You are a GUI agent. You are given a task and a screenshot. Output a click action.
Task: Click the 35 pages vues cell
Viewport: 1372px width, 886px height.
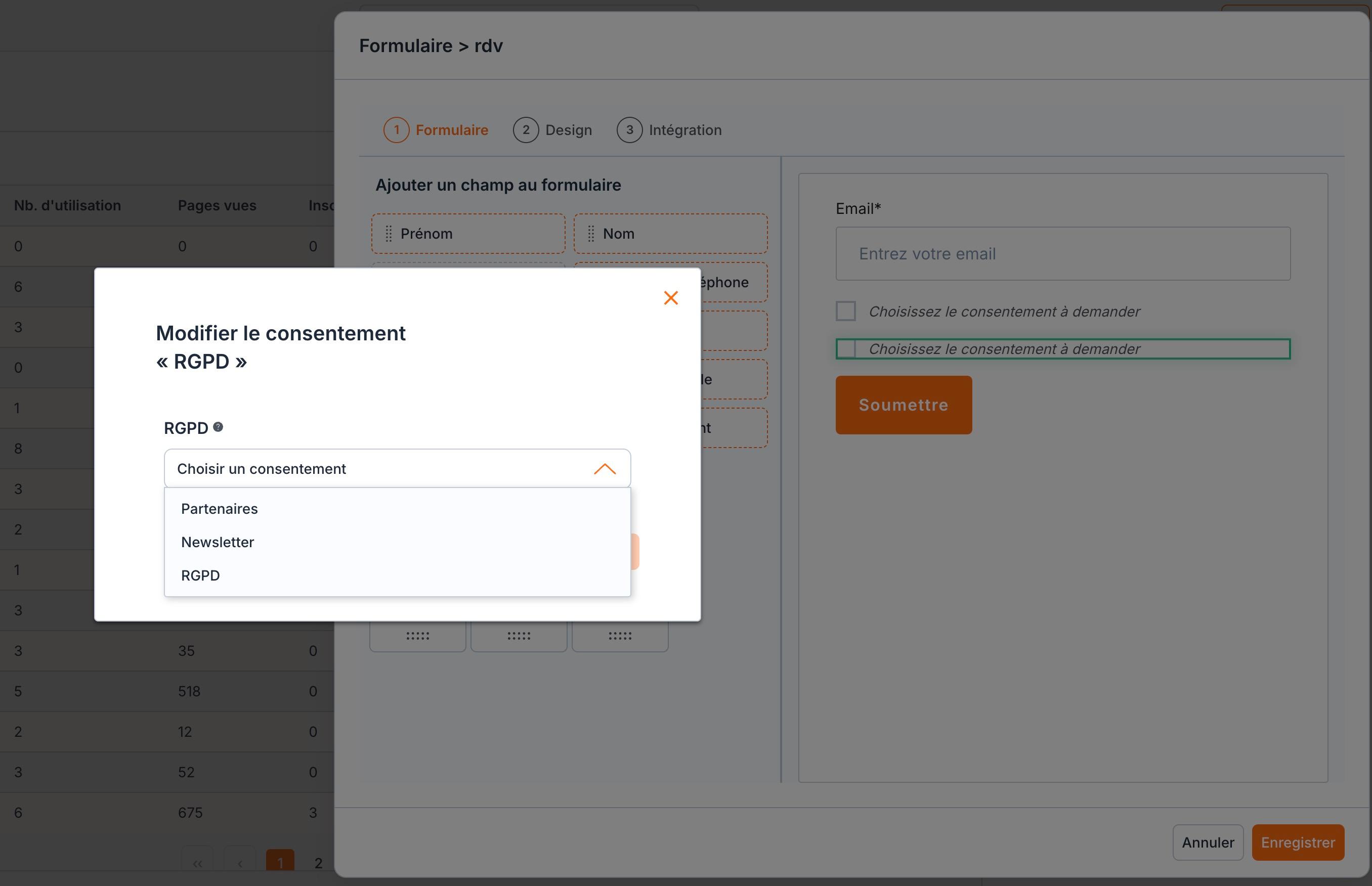[x=187, y=651]
